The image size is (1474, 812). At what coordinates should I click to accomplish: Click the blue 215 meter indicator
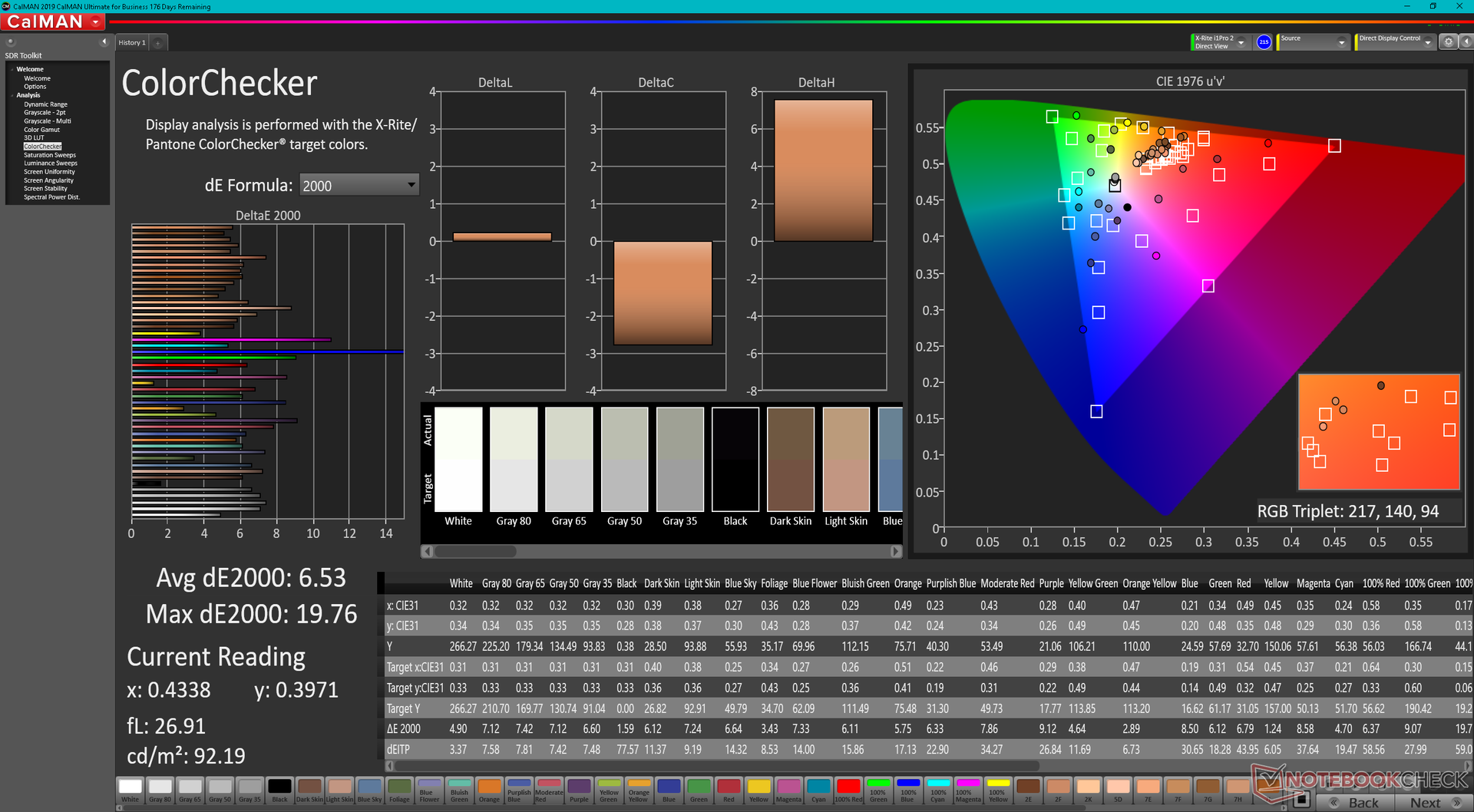pos(1264,42)
